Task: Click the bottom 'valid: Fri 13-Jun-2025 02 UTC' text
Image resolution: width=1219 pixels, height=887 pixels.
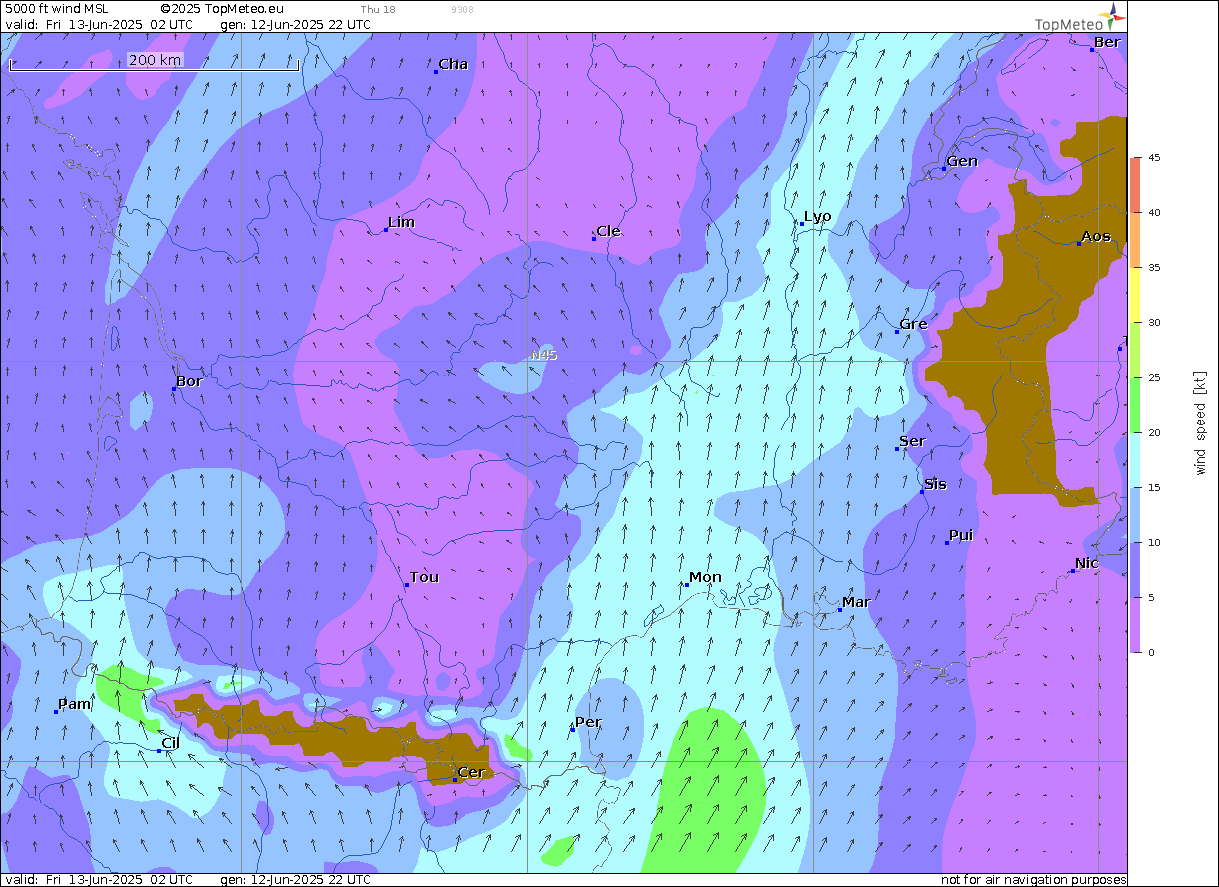Action: 99,880
